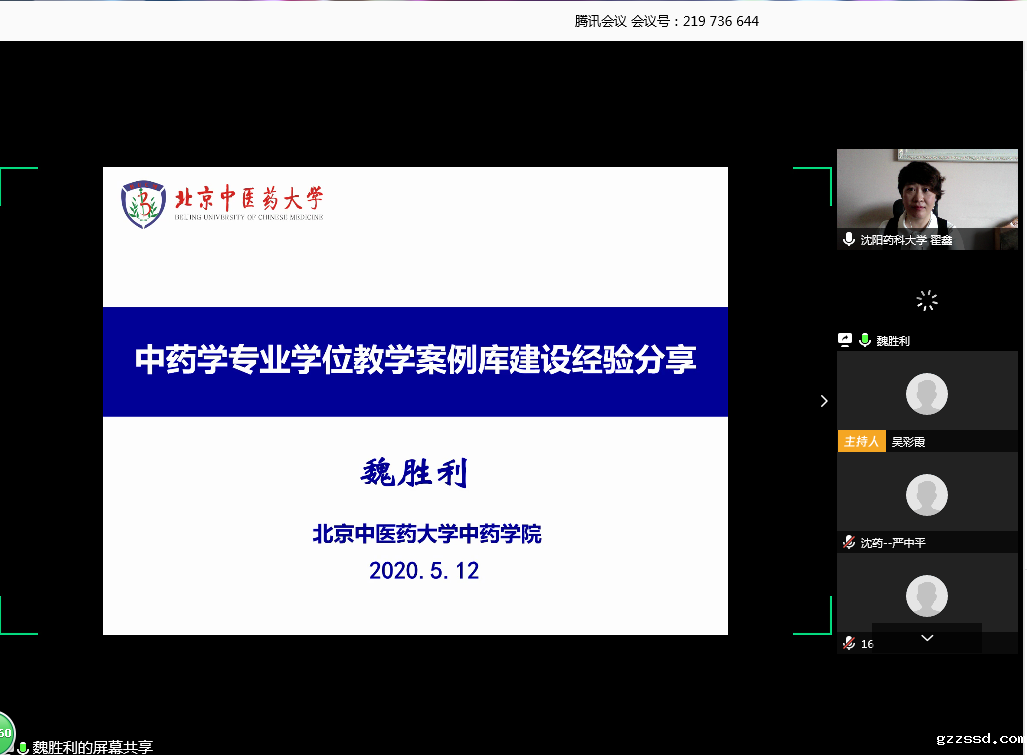This screenshot has height=755, width=1027.
Task: Click the blue slide title banner
Action: 415,361
